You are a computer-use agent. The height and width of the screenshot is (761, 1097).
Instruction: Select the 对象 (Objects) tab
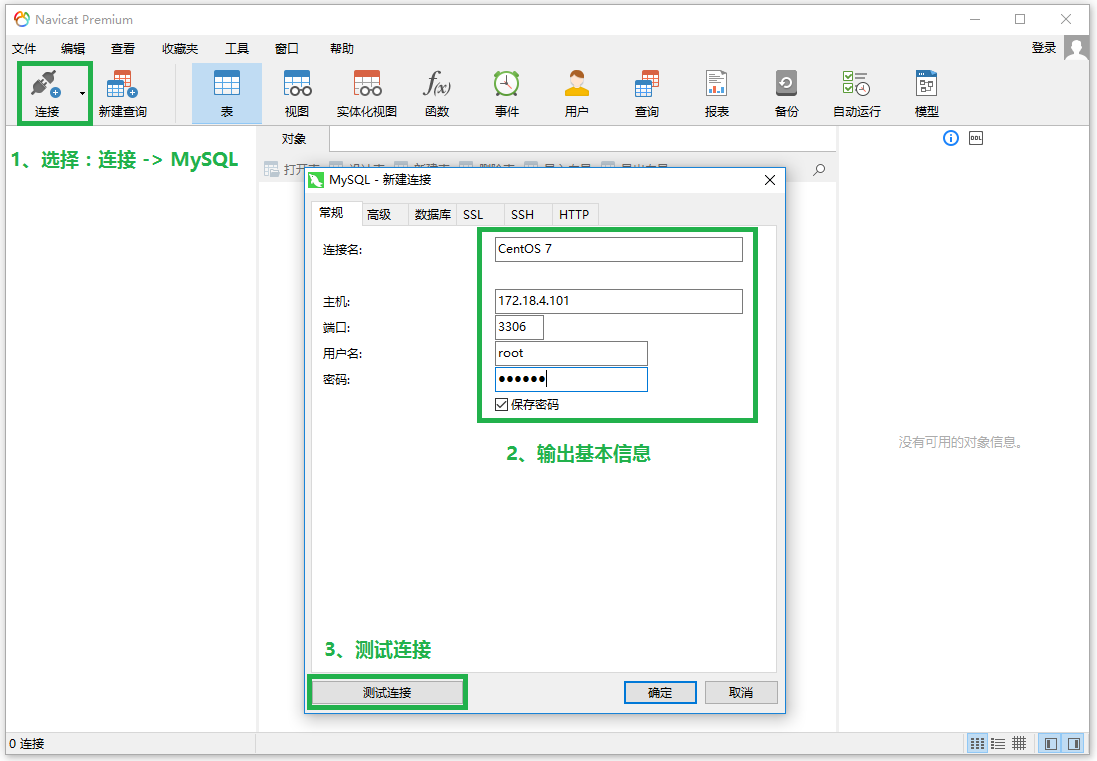tap(294, 138)
